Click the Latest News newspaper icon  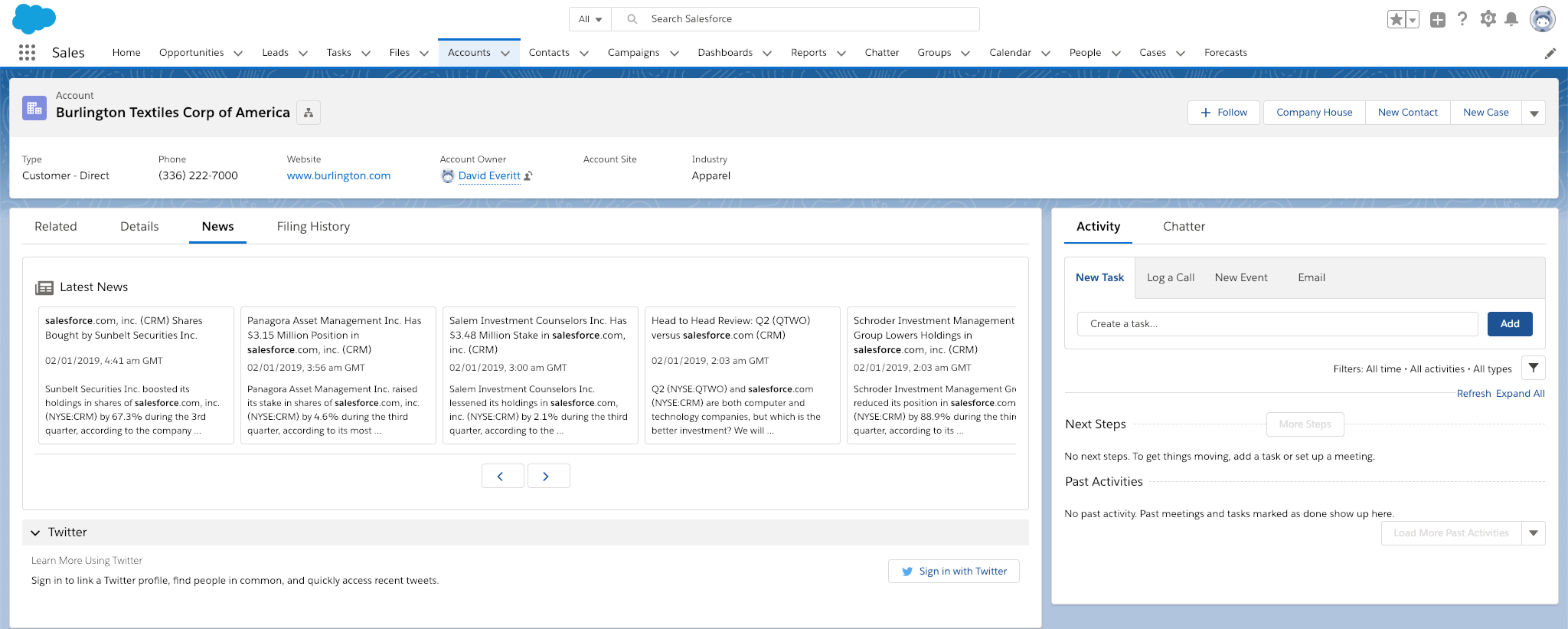[44, 287]
